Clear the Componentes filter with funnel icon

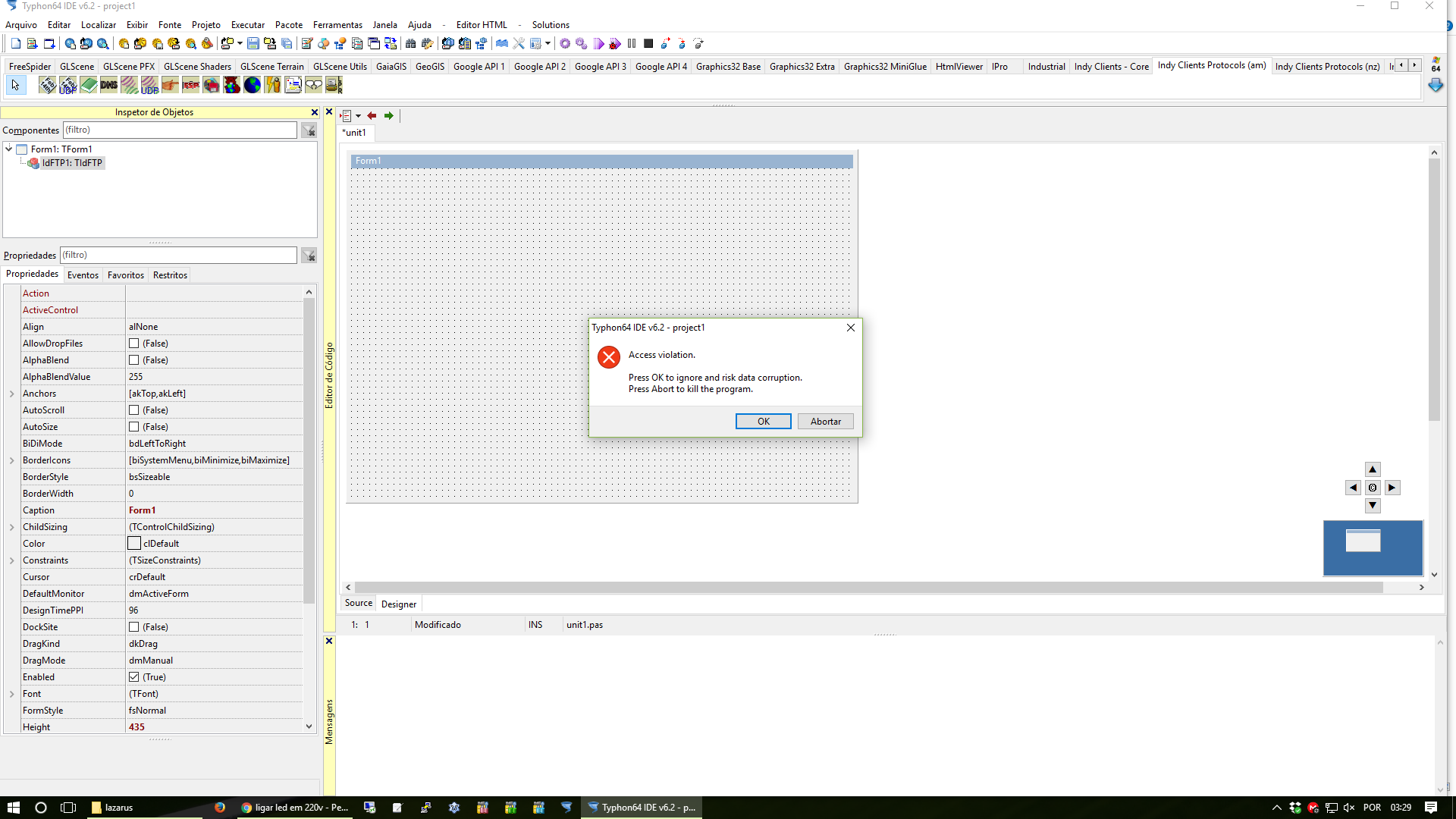tap(309, 130)
